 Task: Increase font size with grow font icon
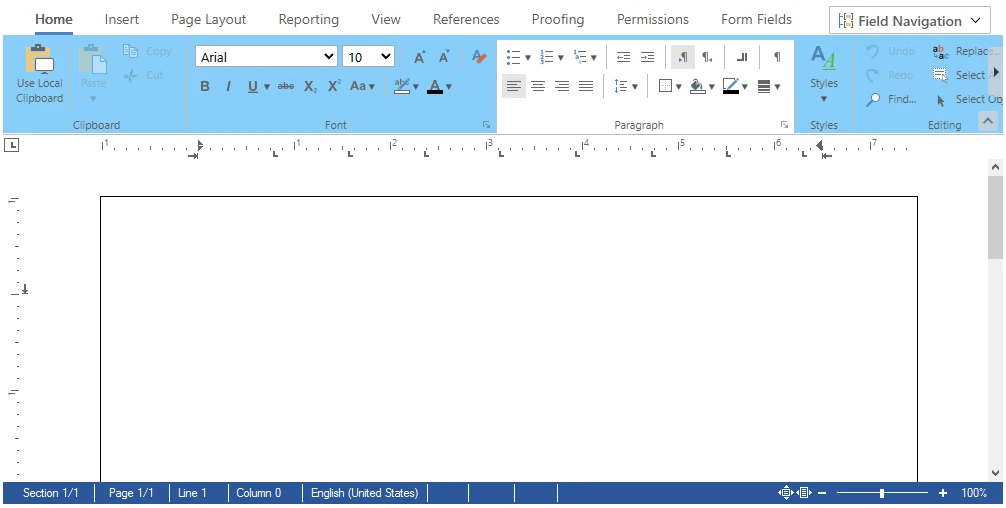pyautogui.click(x=420, y=56)
